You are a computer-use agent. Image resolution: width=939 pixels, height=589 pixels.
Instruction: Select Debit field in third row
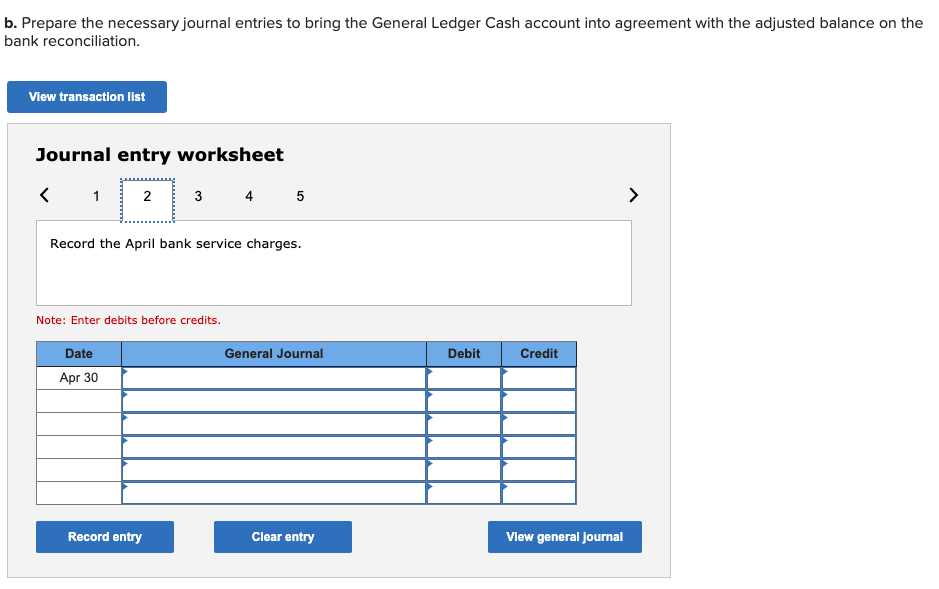[464, 424]
